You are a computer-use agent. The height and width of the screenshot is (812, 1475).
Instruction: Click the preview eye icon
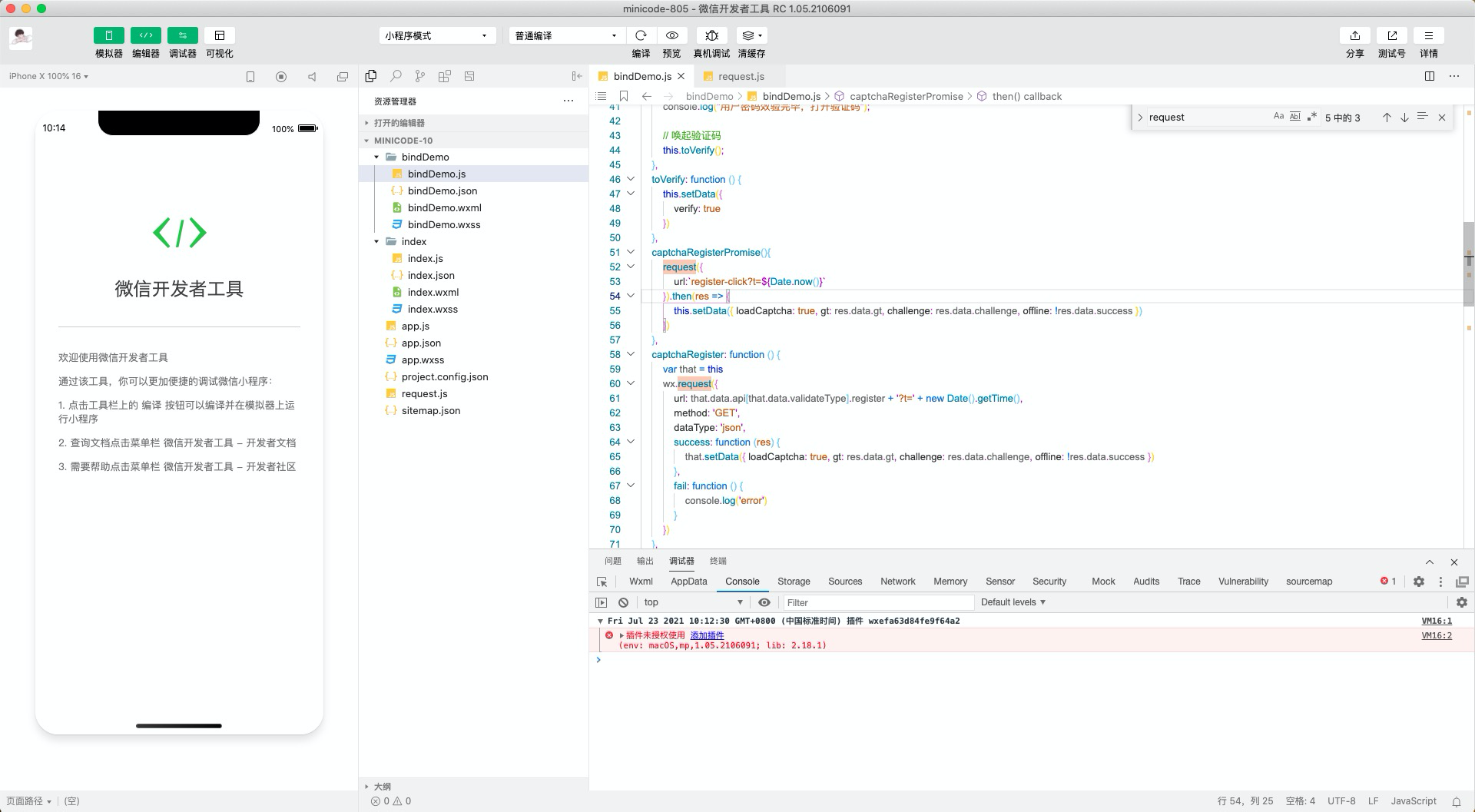(x=672, y=35)
